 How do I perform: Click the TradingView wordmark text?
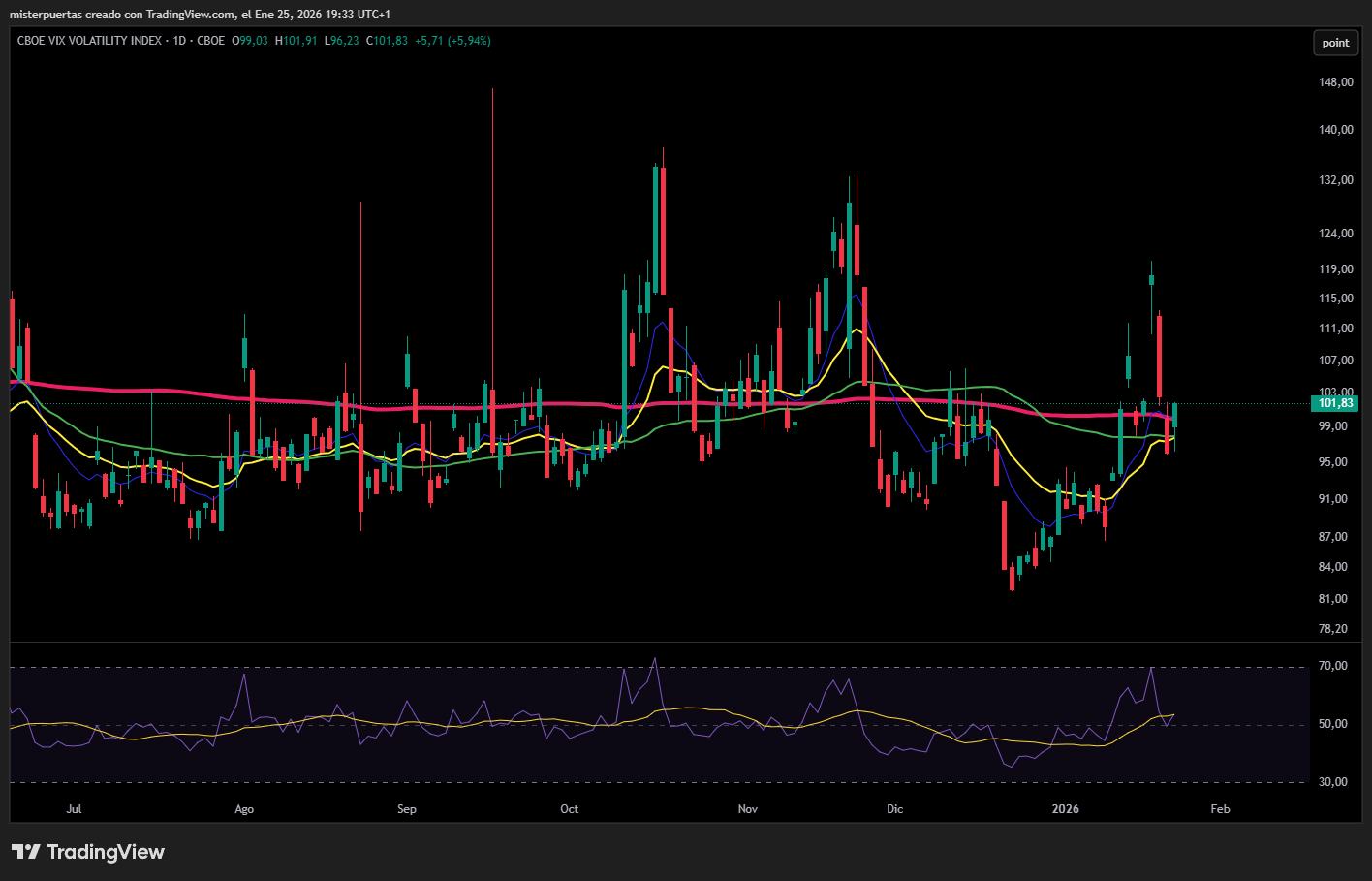[x=106, y=852]
